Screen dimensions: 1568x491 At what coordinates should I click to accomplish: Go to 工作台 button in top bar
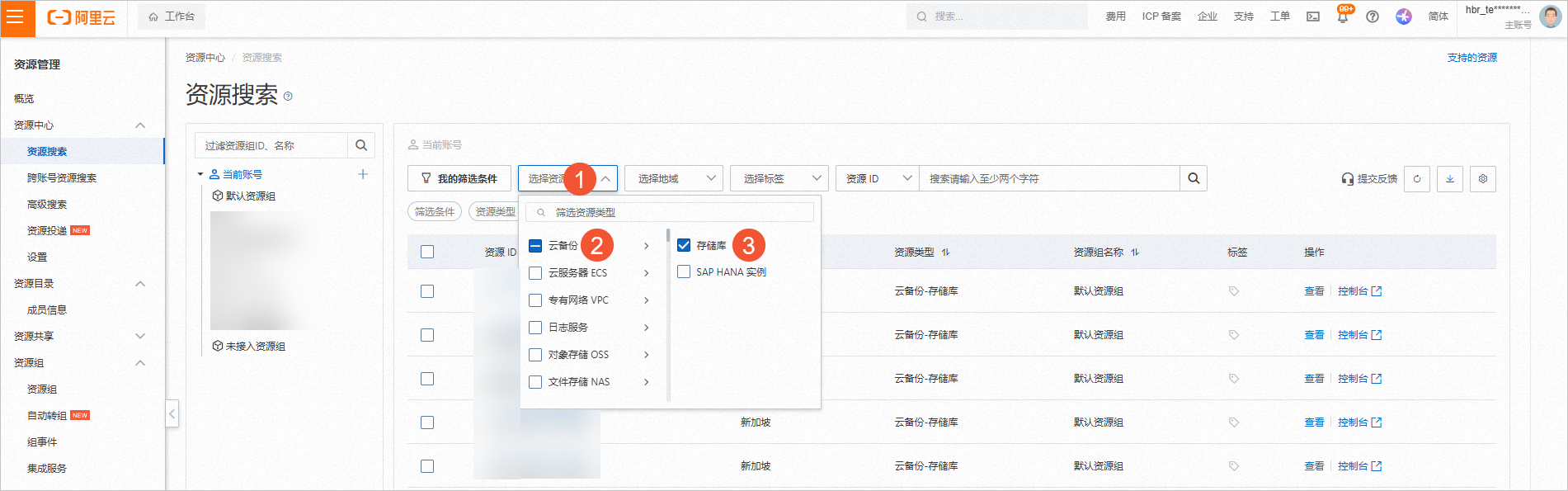coord(172,17)
